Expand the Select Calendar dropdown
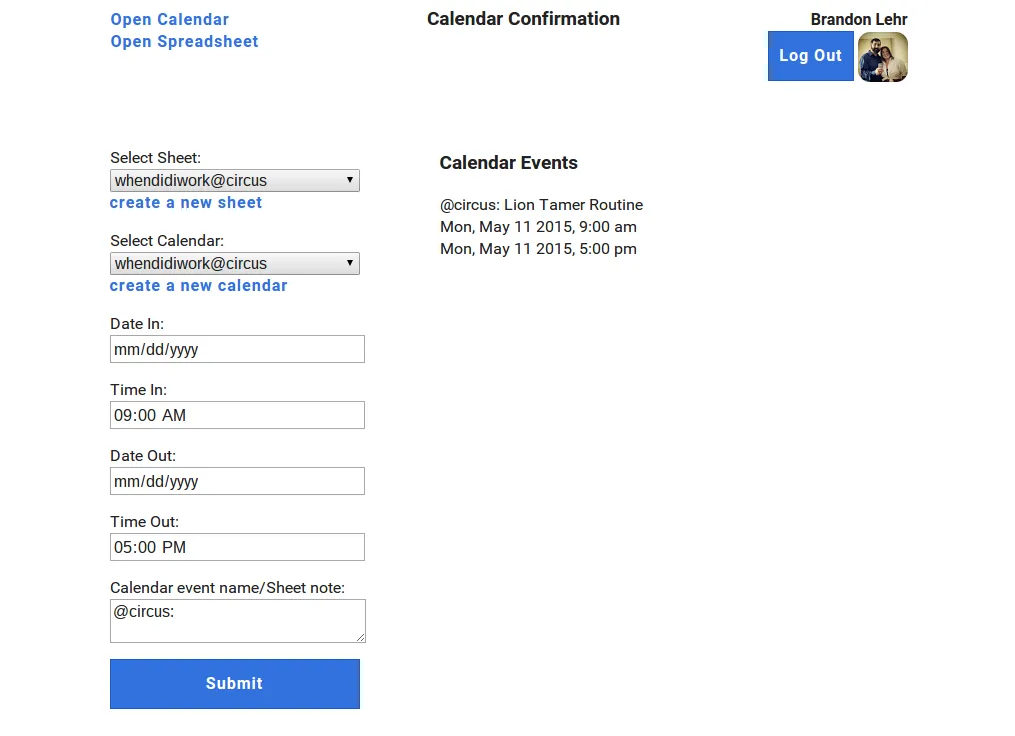1015x736 pixels. pyautogui.click(x=234, y=264)
